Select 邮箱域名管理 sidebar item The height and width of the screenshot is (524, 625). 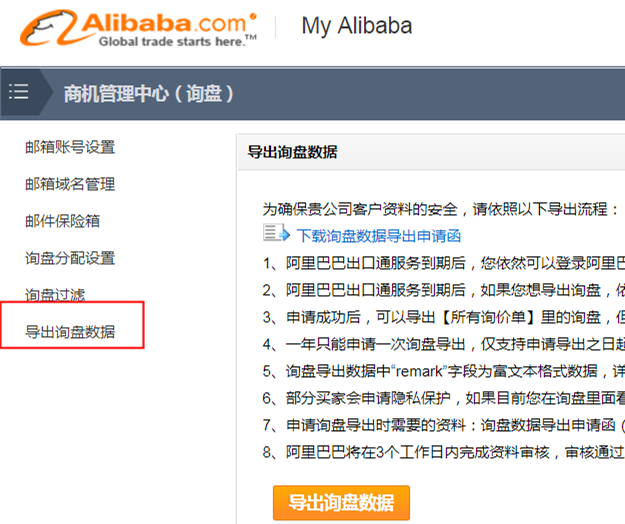[x=70, y=184]
